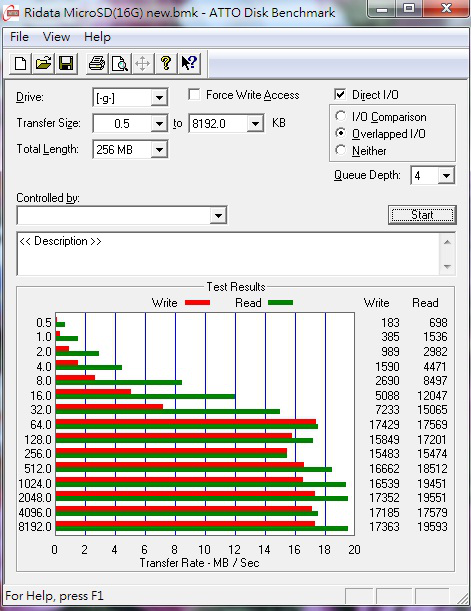Save results with the floppy disk icon
Viewport: 471px width, 611px height.
pyautogui.click(x=66, y=63)
